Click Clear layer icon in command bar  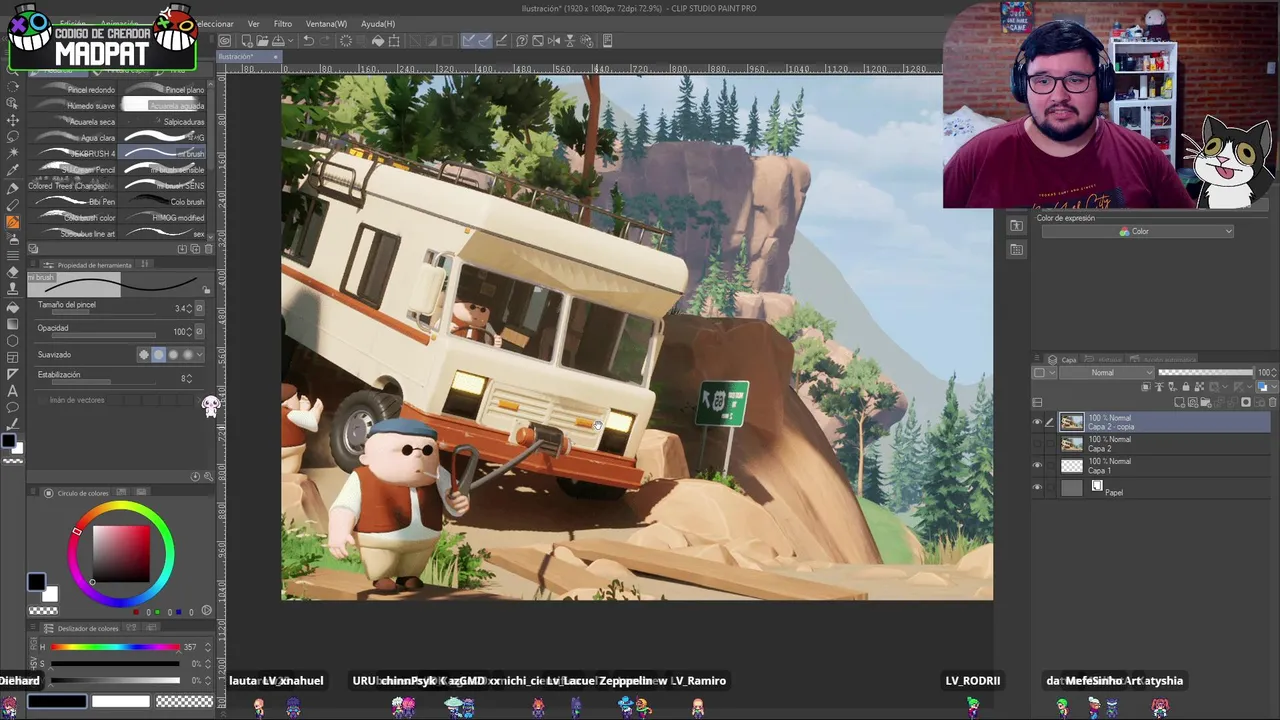pos(346,40)
